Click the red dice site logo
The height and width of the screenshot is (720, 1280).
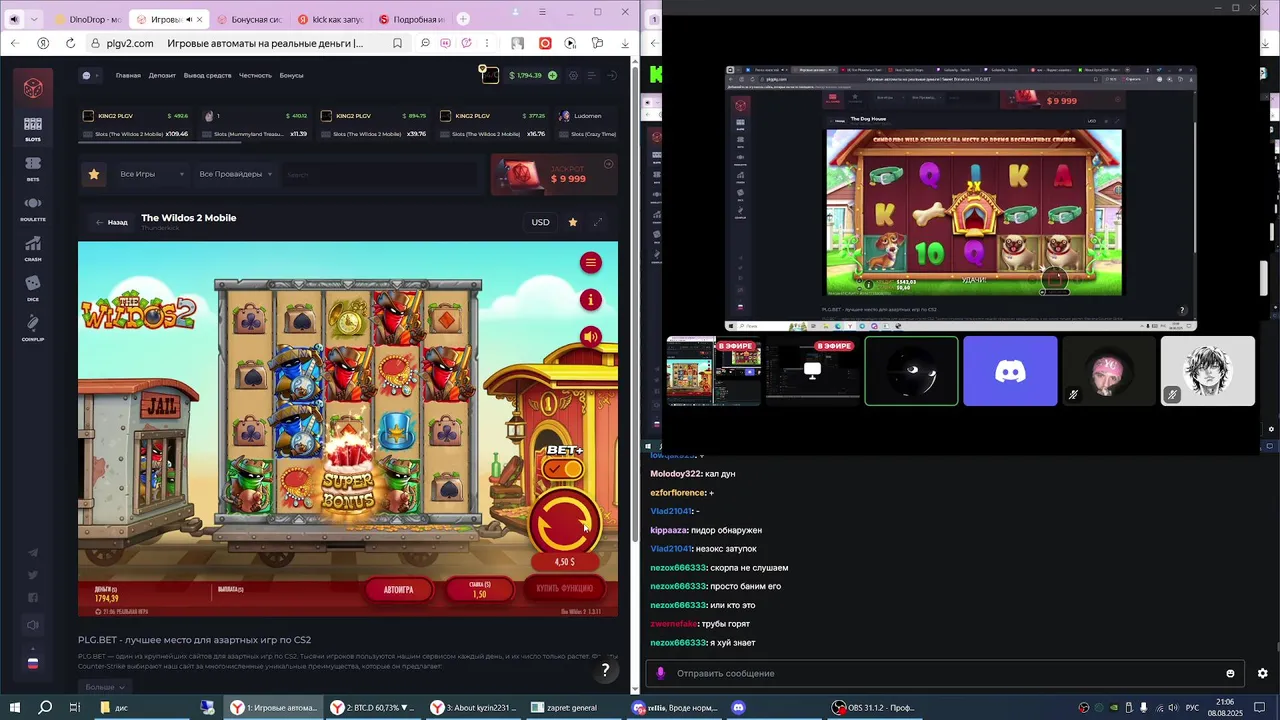coord(33,88)
